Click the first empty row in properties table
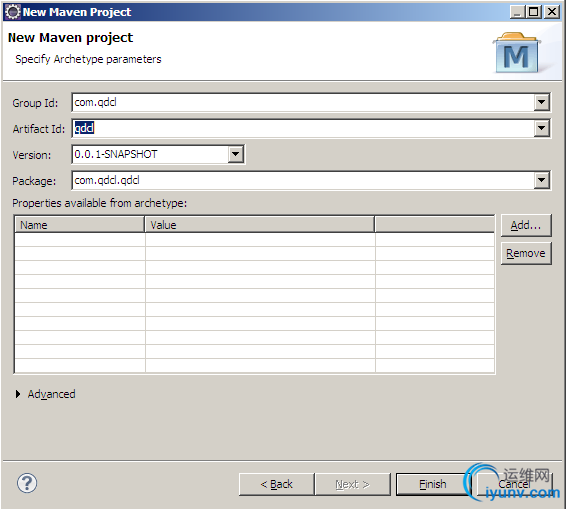Viewport: 566px width, 509px height. [254, 240]
